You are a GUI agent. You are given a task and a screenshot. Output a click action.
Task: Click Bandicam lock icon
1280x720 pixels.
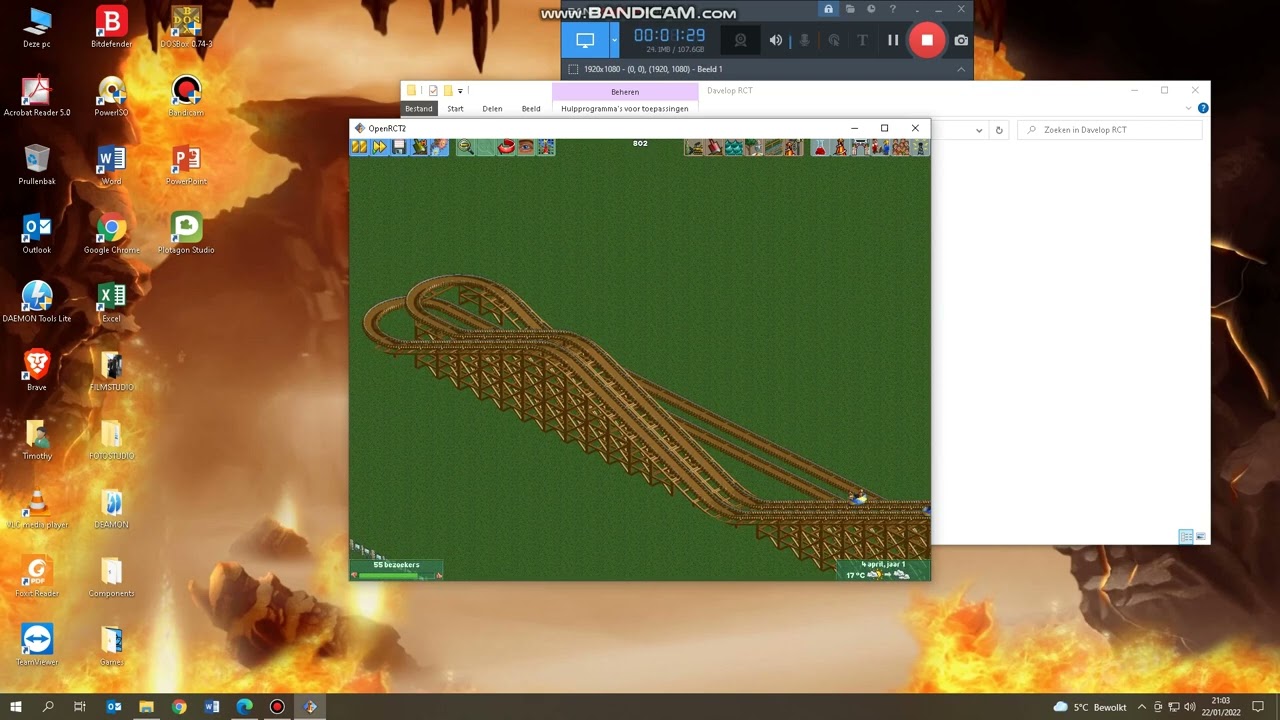click(x=828, y=9)
